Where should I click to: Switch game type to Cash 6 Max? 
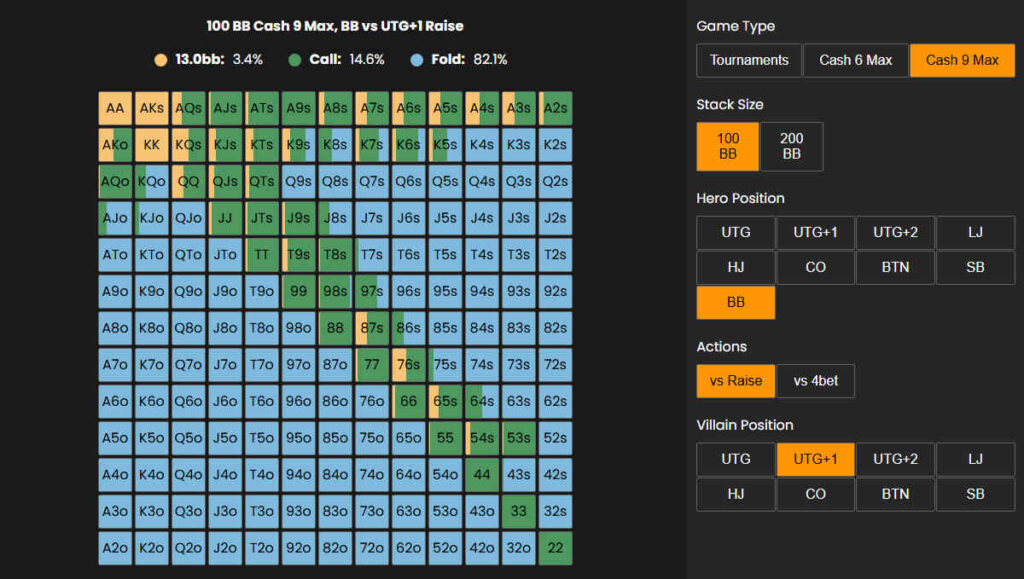(856, 60)
